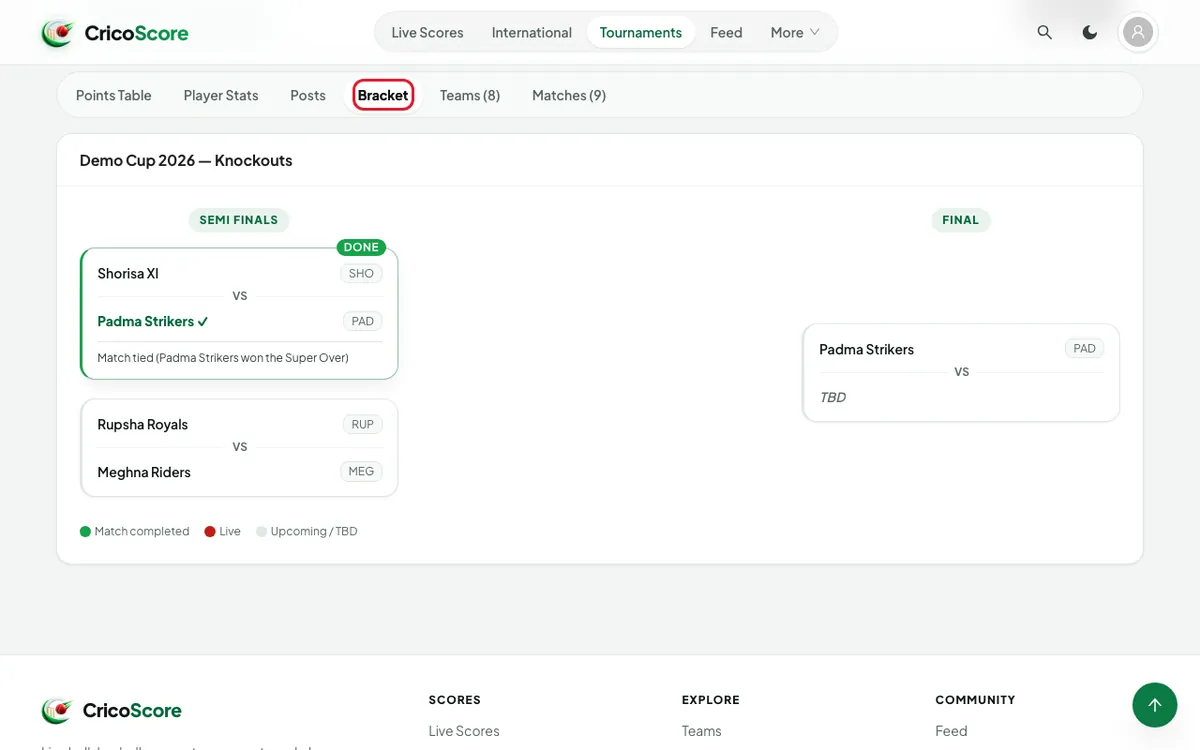This screenshot has width=1200, height=750.
Task: Expand the More dropdown menu
Action: click(795, 32)
